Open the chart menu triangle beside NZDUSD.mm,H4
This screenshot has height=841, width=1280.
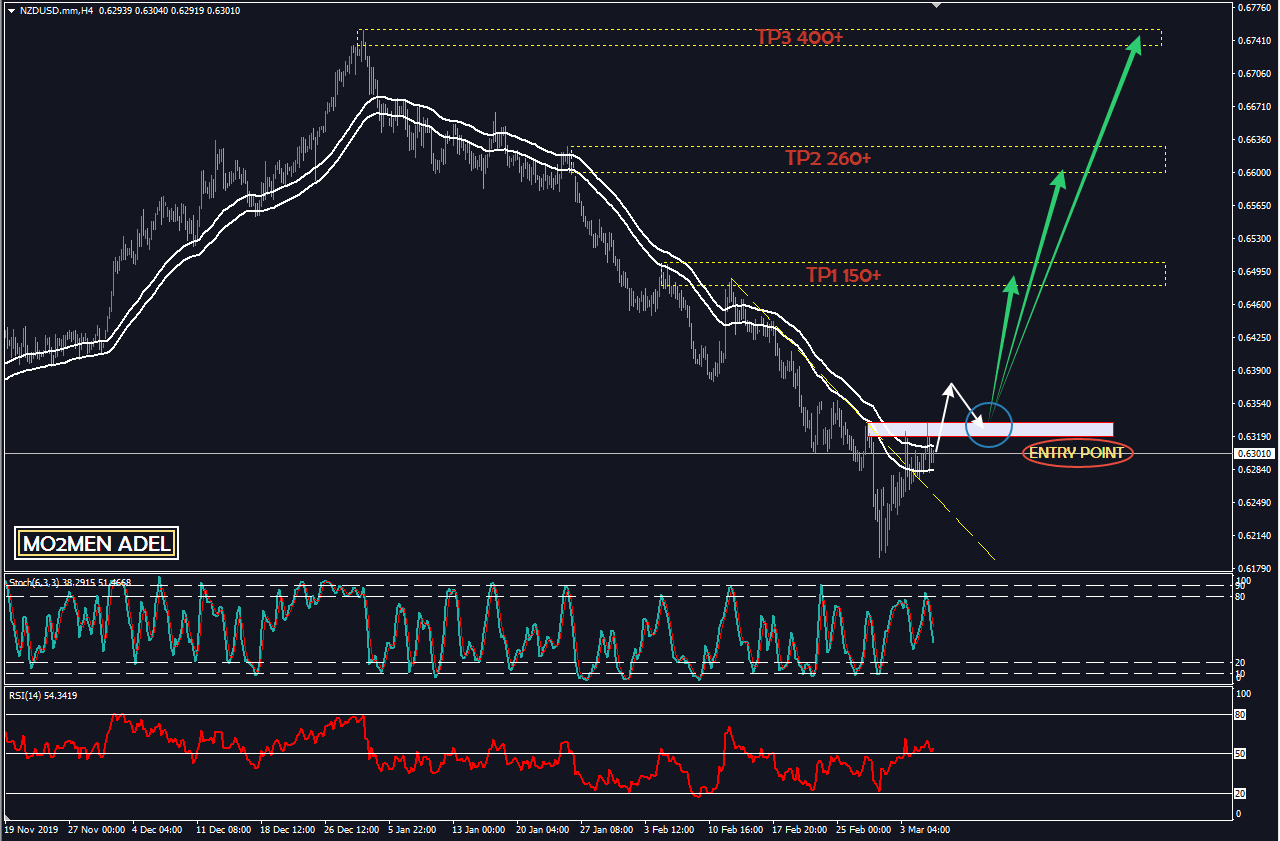(10, 10)
